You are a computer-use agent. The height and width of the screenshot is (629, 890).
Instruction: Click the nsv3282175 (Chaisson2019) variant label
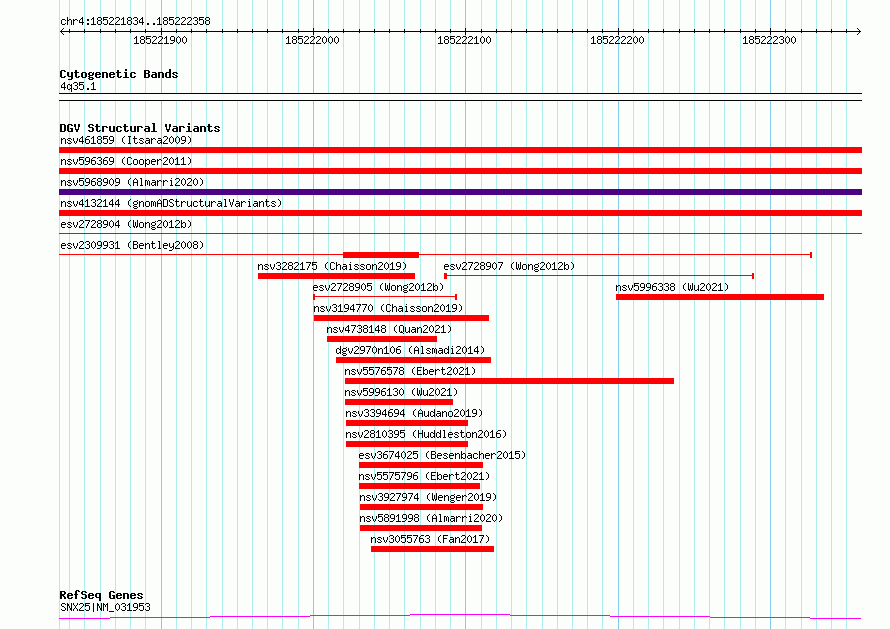pyautogui.click(x=331, y=266)
